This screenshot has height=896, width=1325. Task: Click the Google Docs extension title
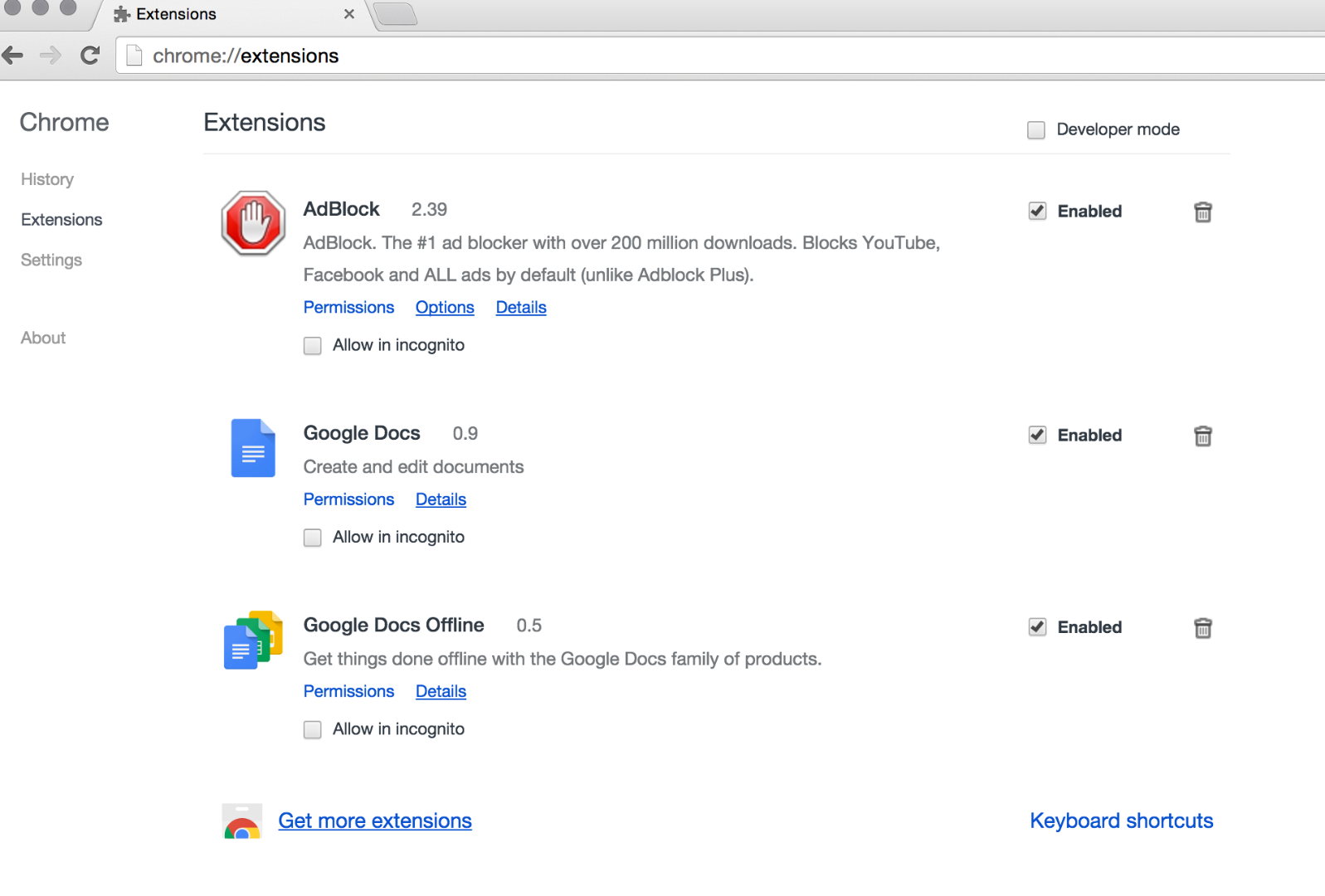coord(362,433)
